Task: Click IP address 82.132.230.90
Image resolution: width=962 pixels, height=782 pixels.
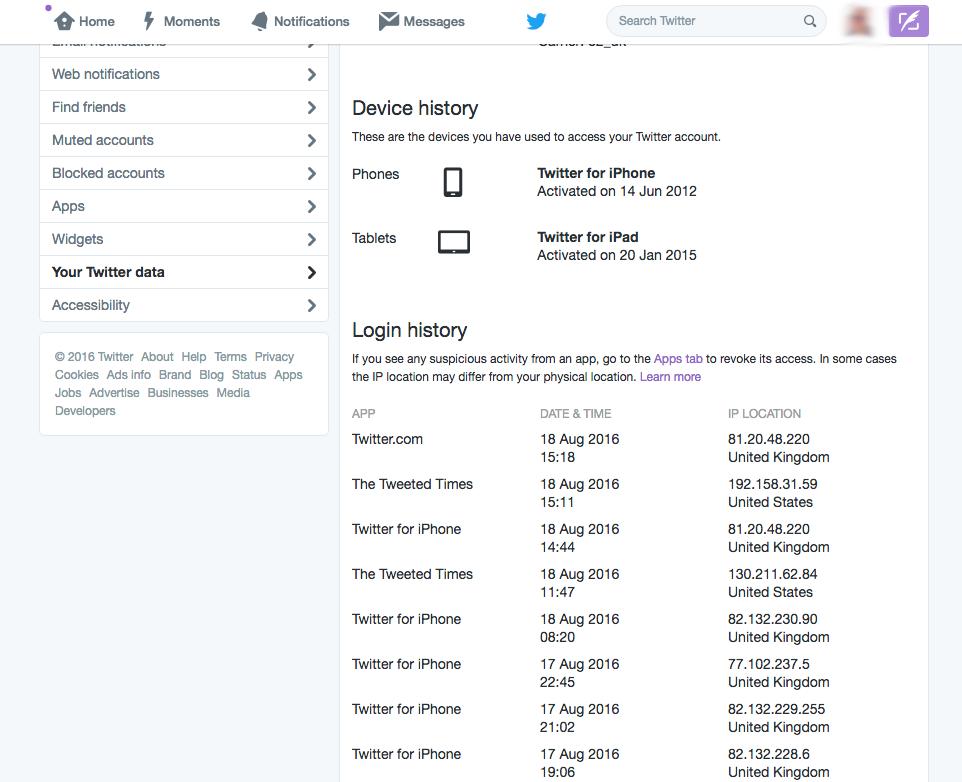Action: click(x=772, y=619)
